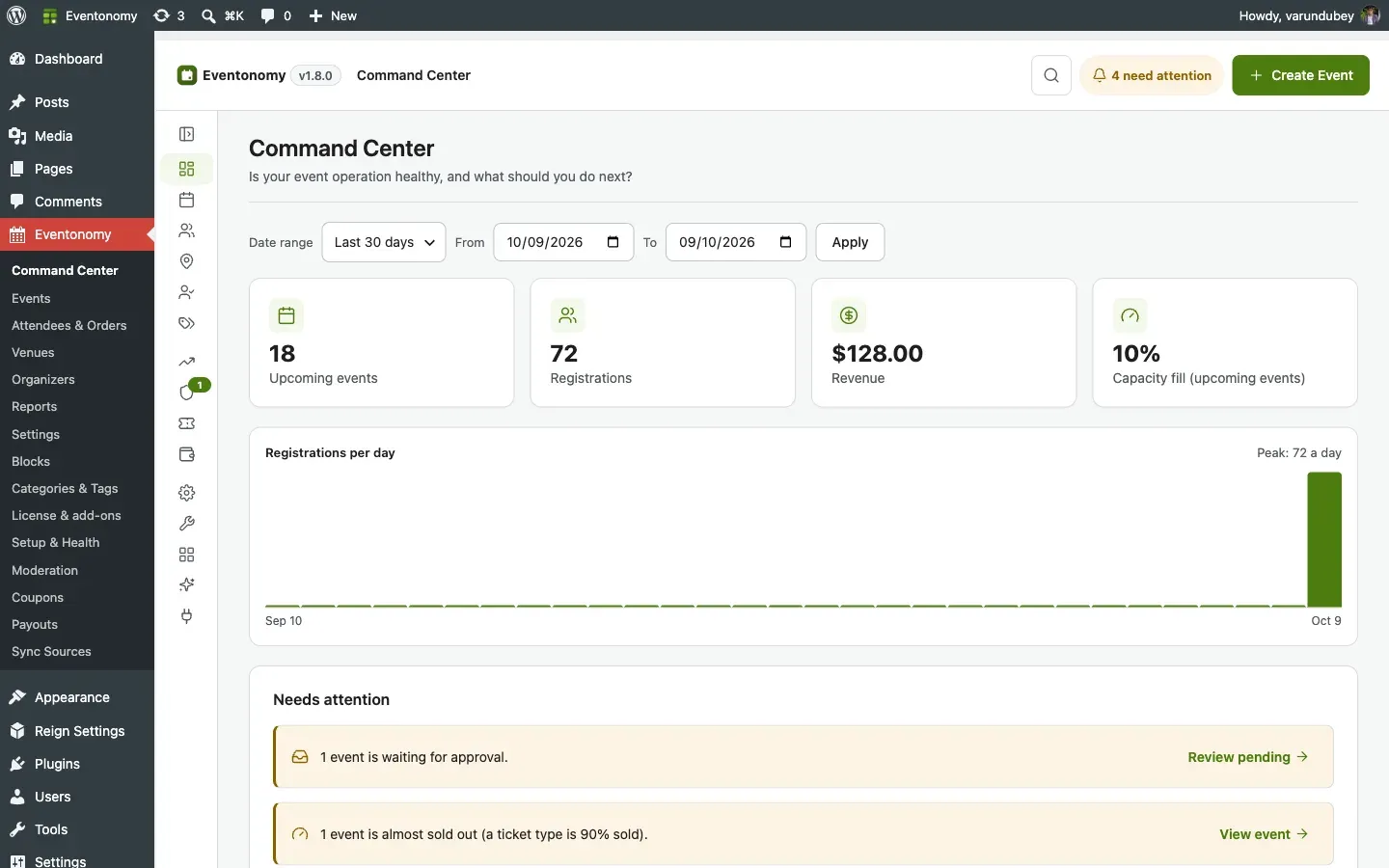Open Sync Sources via the plug icon in the icon rail
Image resolution: width=1389 pixels, height=868 pixels.
coord(187,616)
